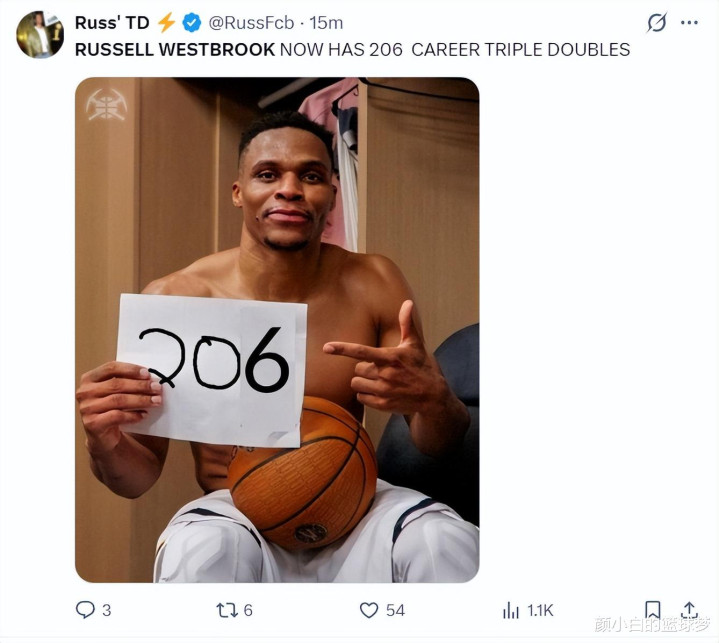Click the 1.1K views count

(x=540, y=610)
